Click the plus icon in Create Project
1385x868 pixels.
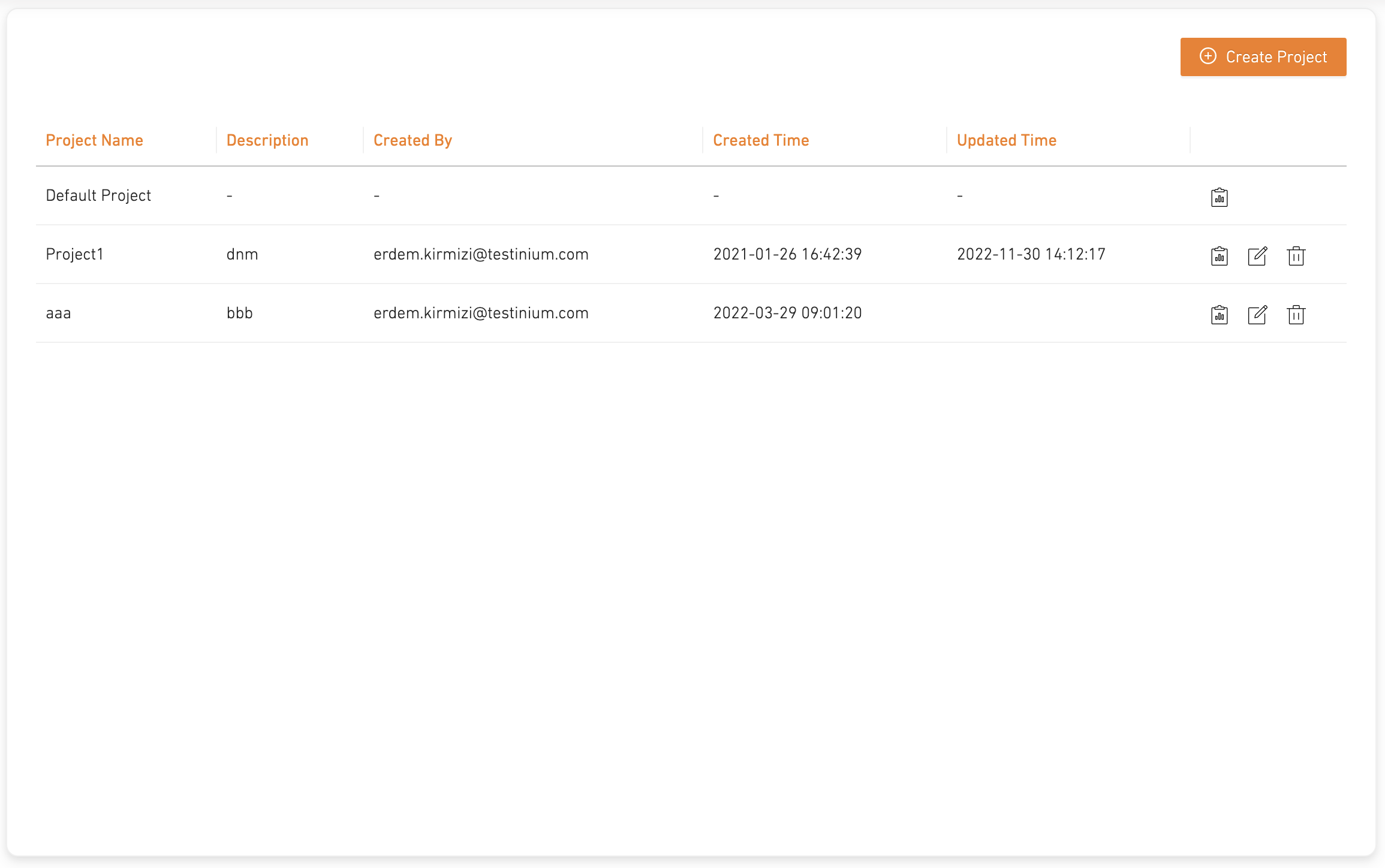click(1208, 56)
